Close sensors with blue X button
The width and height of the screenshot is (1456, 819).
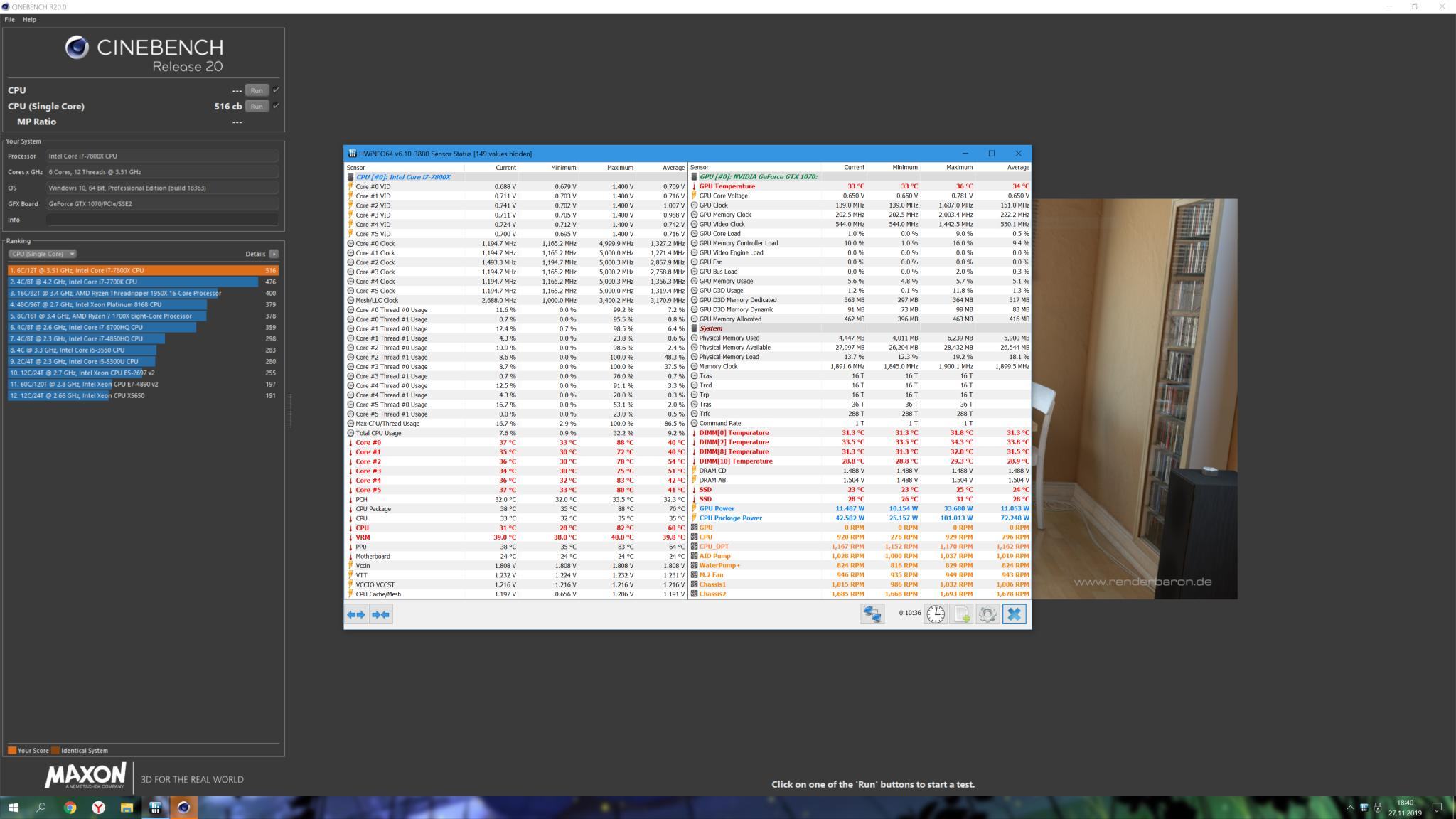coord(1014,614)
